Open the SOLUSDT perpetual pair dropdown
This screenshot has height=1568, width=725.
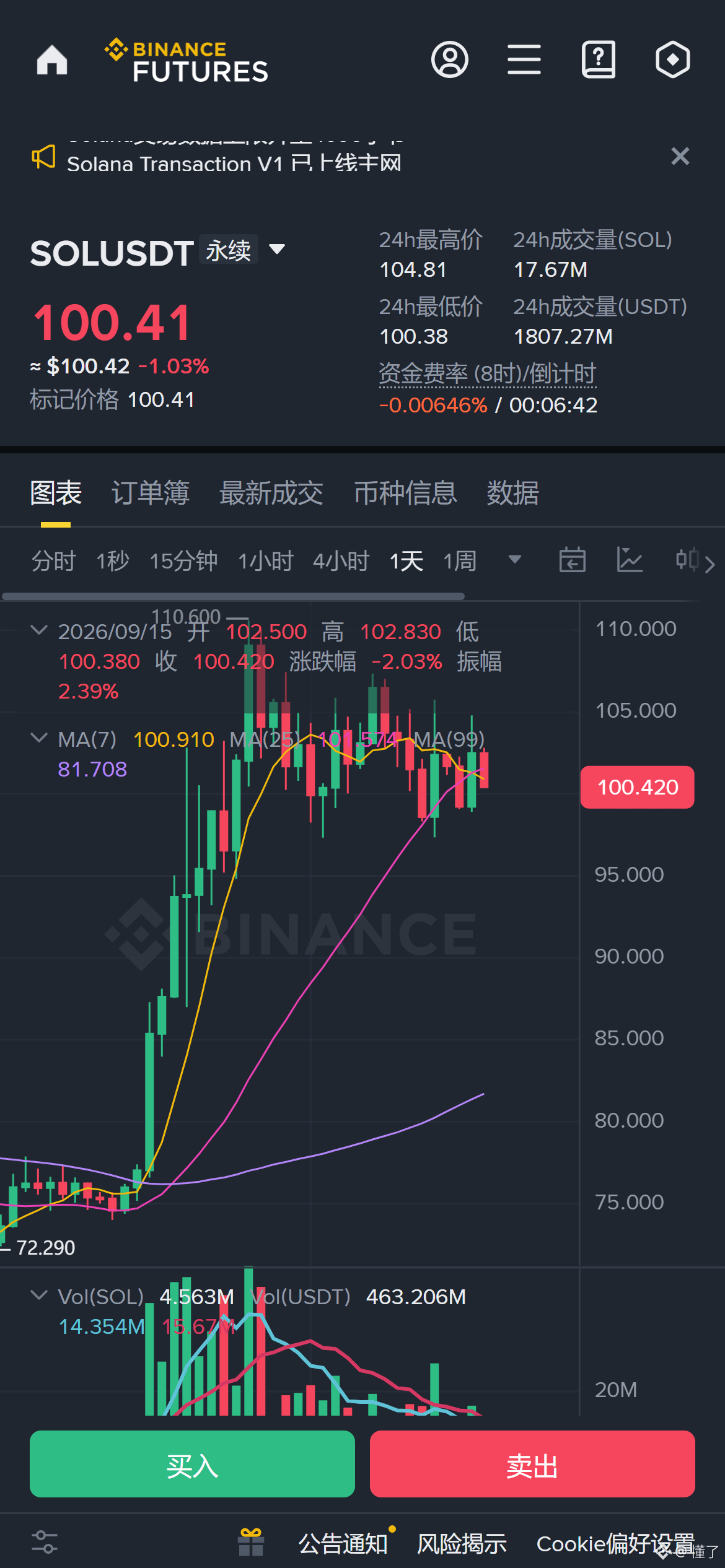coord(277,250)
